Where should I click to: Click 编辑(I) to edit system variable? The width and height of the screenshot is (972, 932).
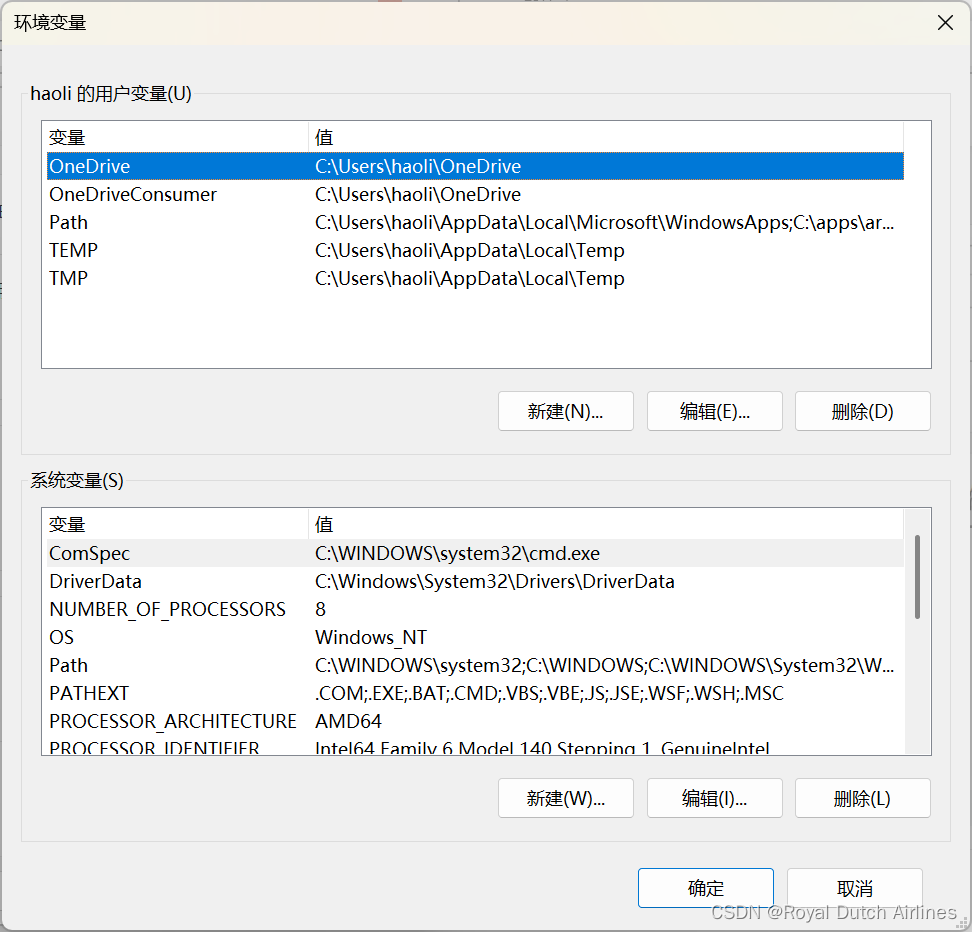click(x=714, y=798)
